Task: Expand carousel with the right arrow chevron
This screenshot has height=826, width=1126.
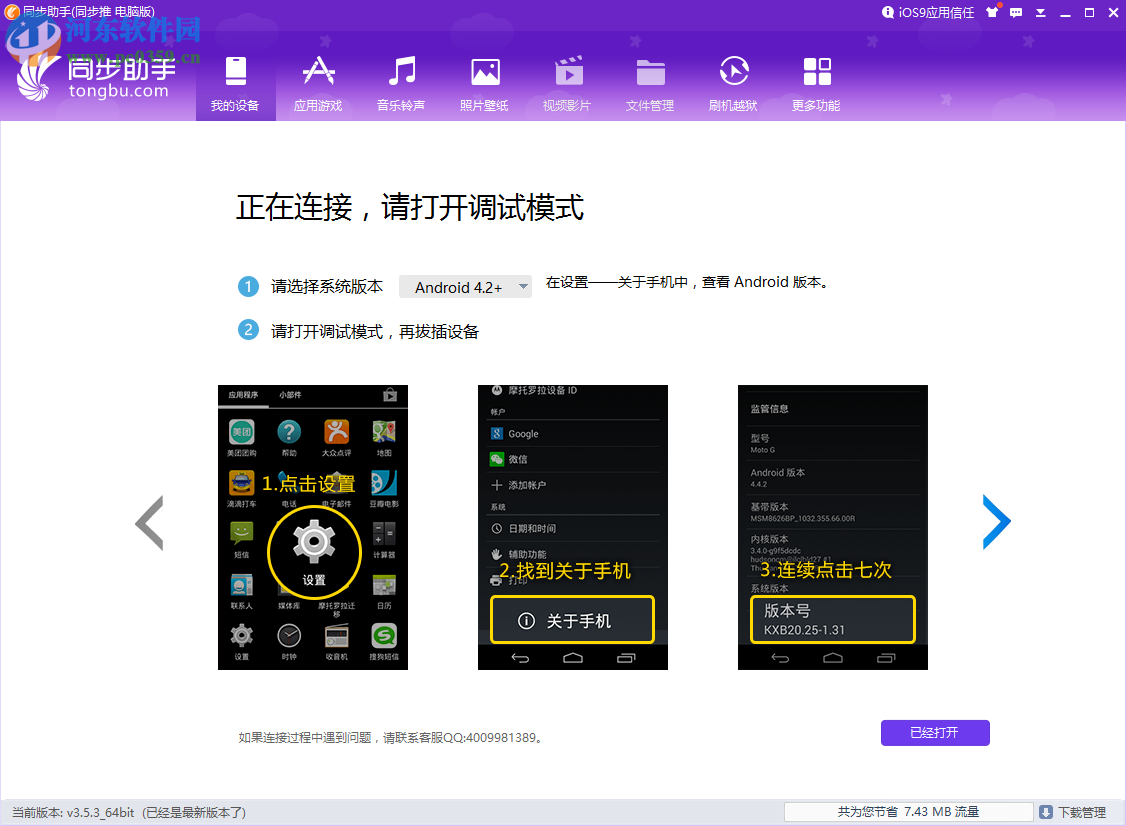Action: click(996, 522)
